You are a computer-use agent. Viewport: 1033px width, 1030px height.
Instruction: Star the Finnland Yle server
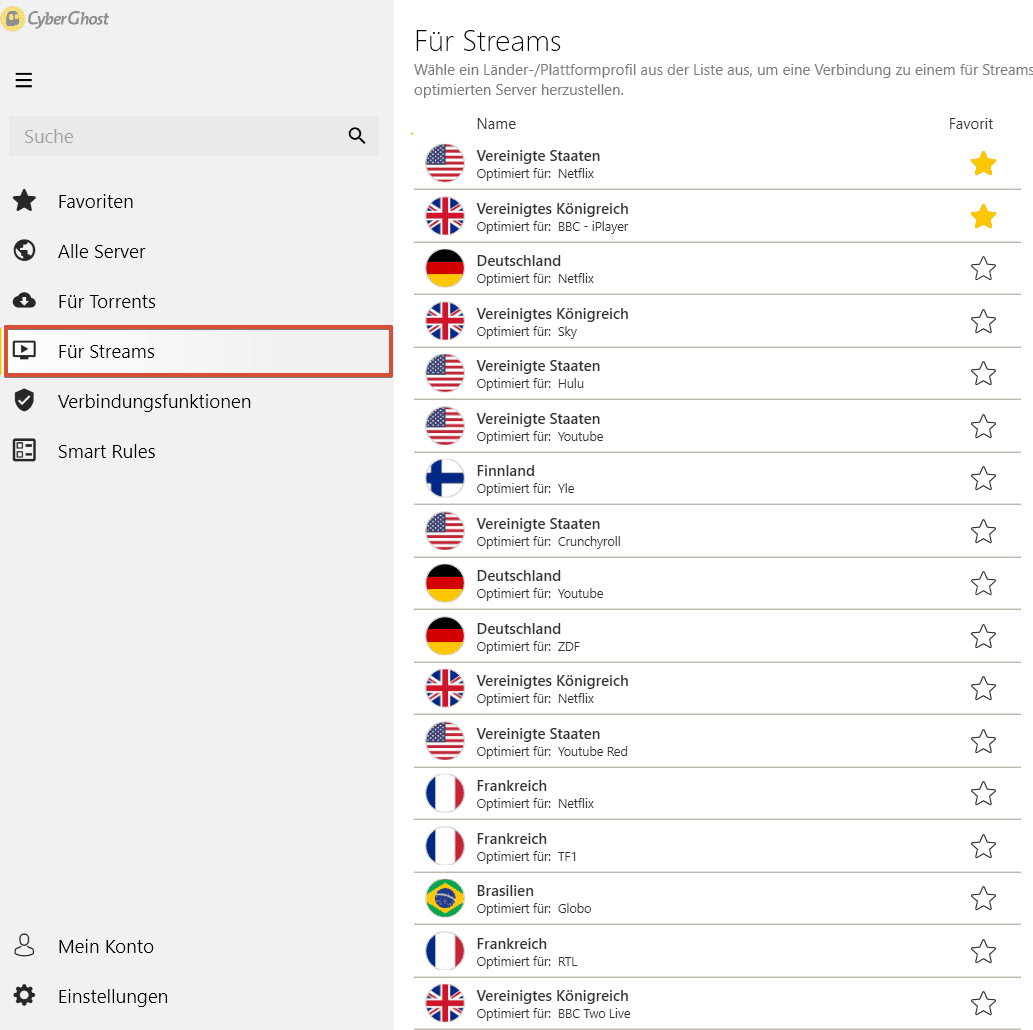(983, 478)
